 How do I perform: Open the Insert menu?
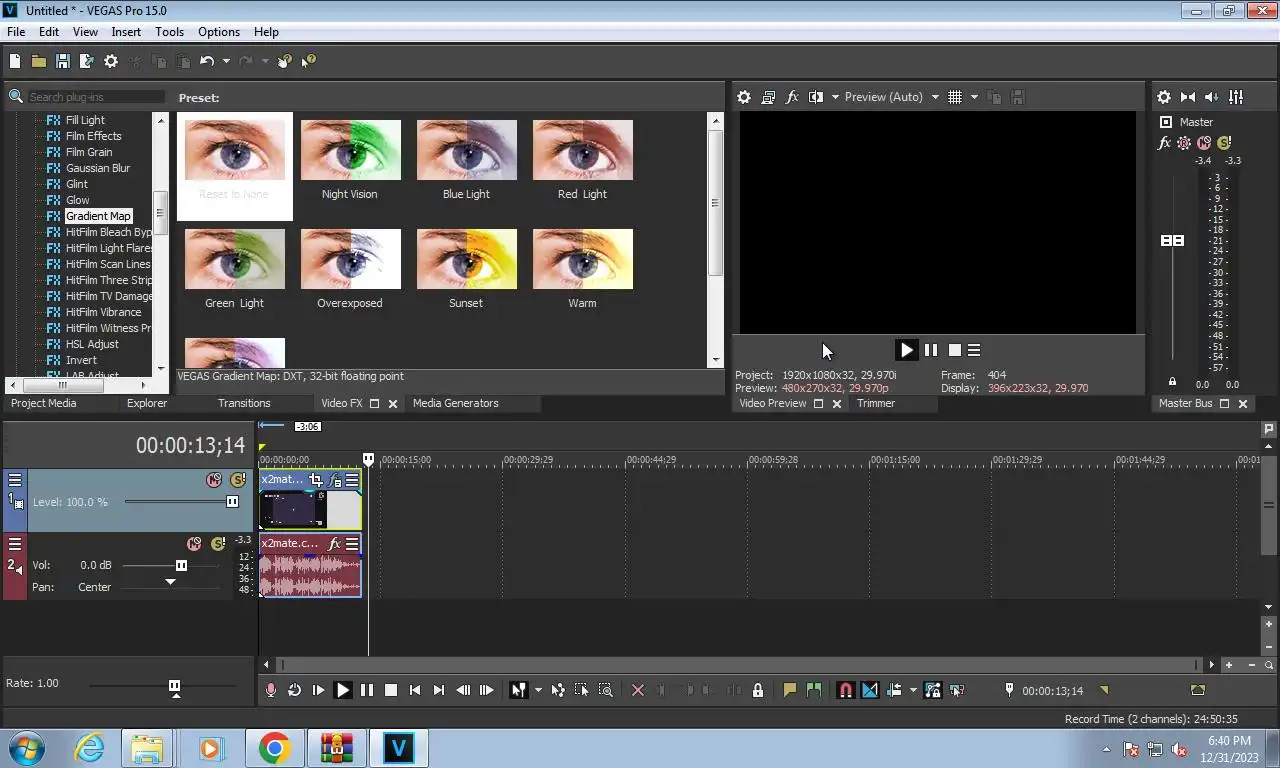(x=126, y=32)
